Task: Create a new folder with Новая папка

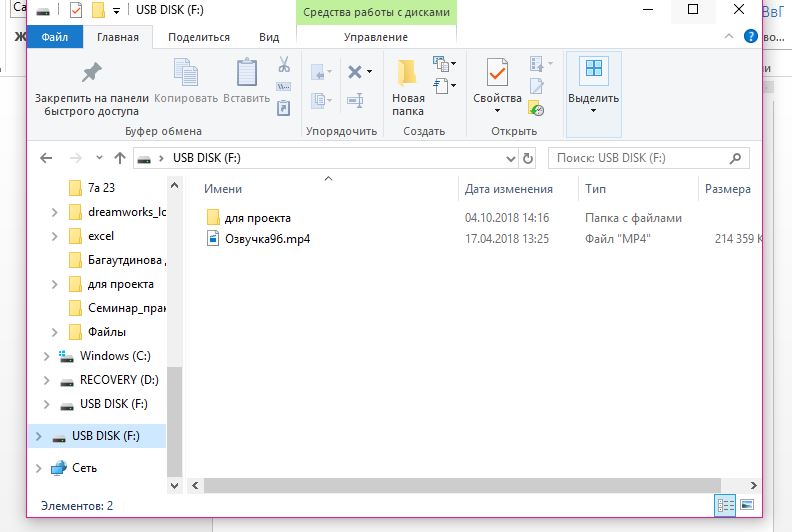Action: pyautogui.click(x=408, y=88)
